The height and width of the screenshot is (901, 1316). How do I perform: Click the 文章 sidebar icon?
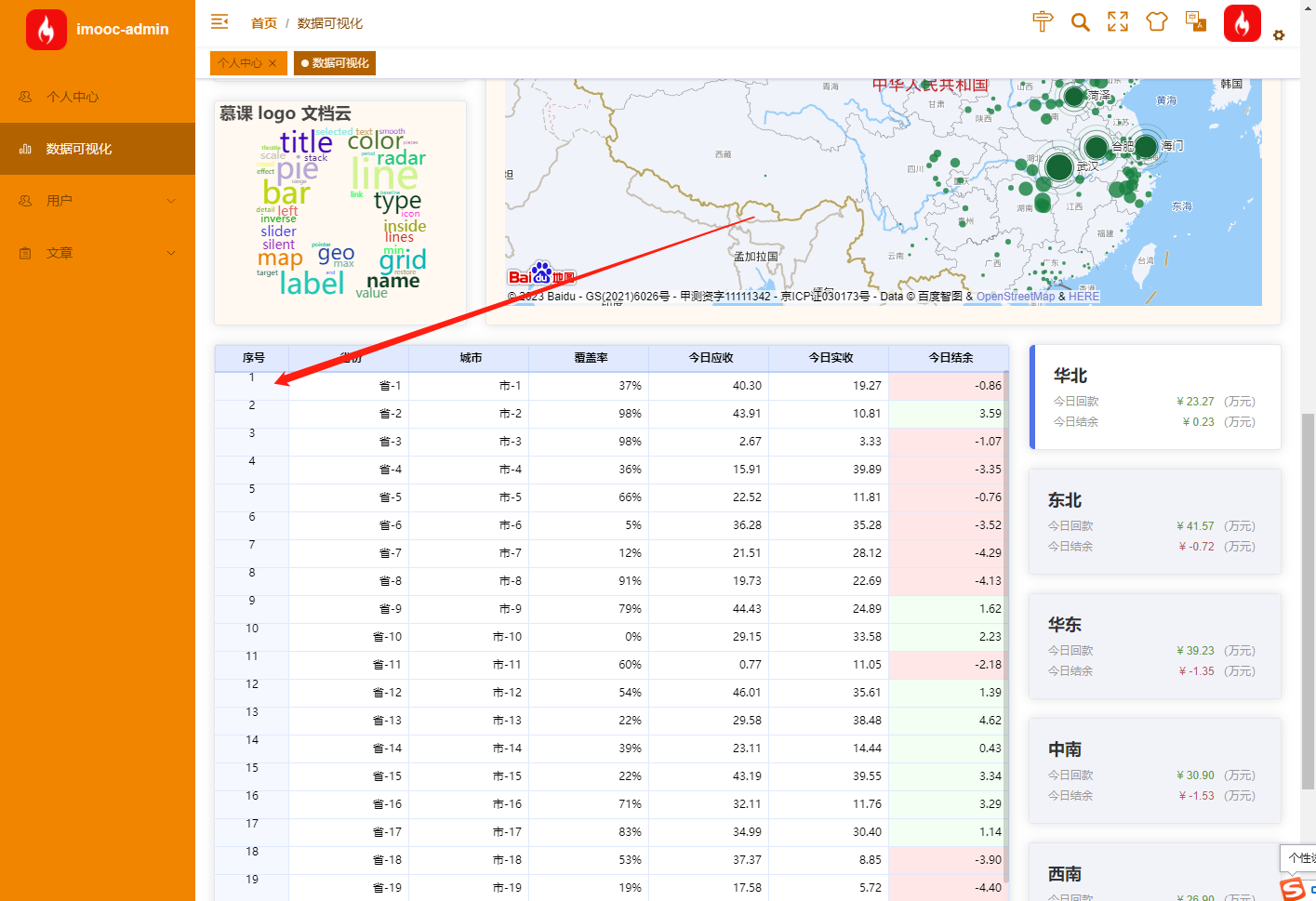pos(25,253)
